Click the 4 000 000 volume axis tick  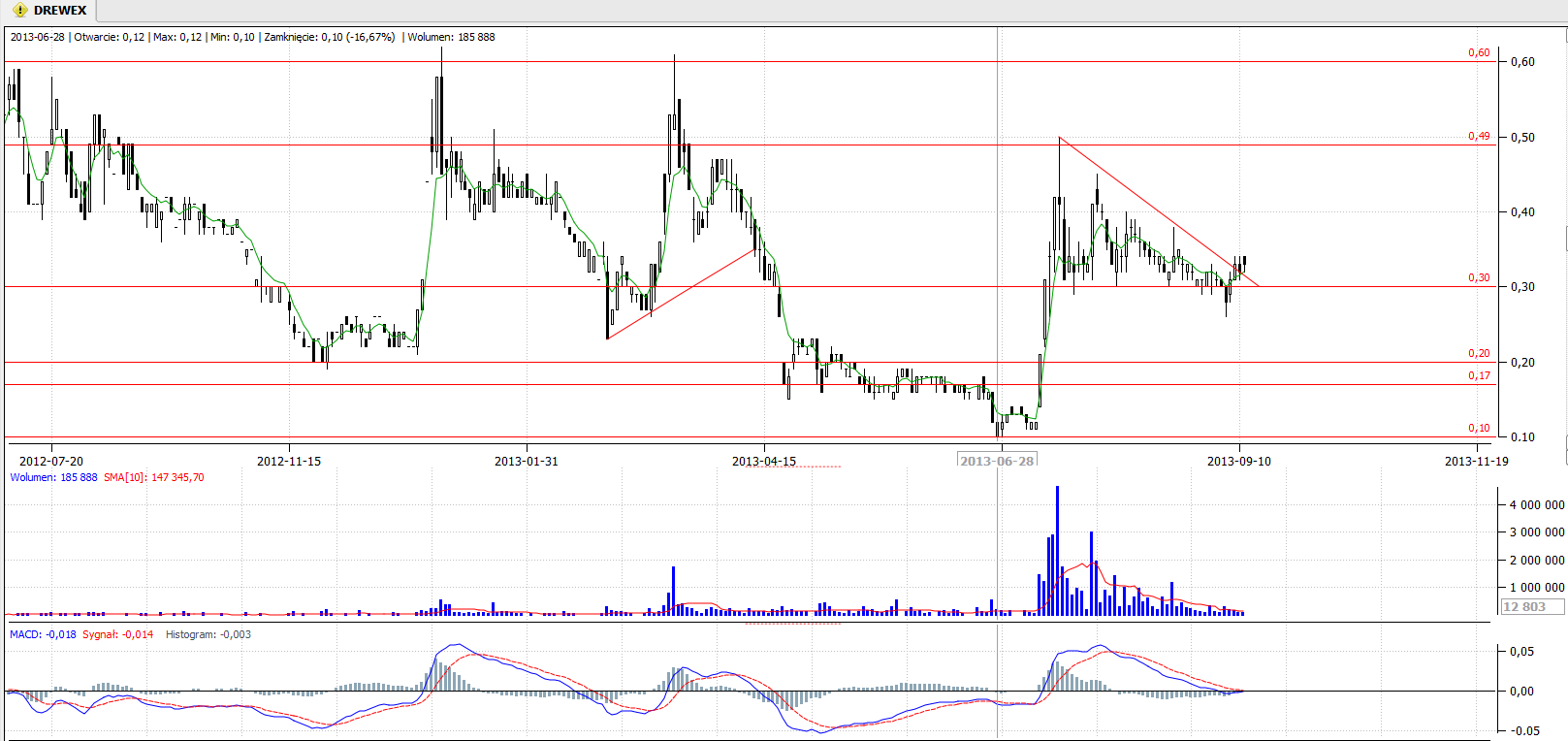tap(1537, 504)
